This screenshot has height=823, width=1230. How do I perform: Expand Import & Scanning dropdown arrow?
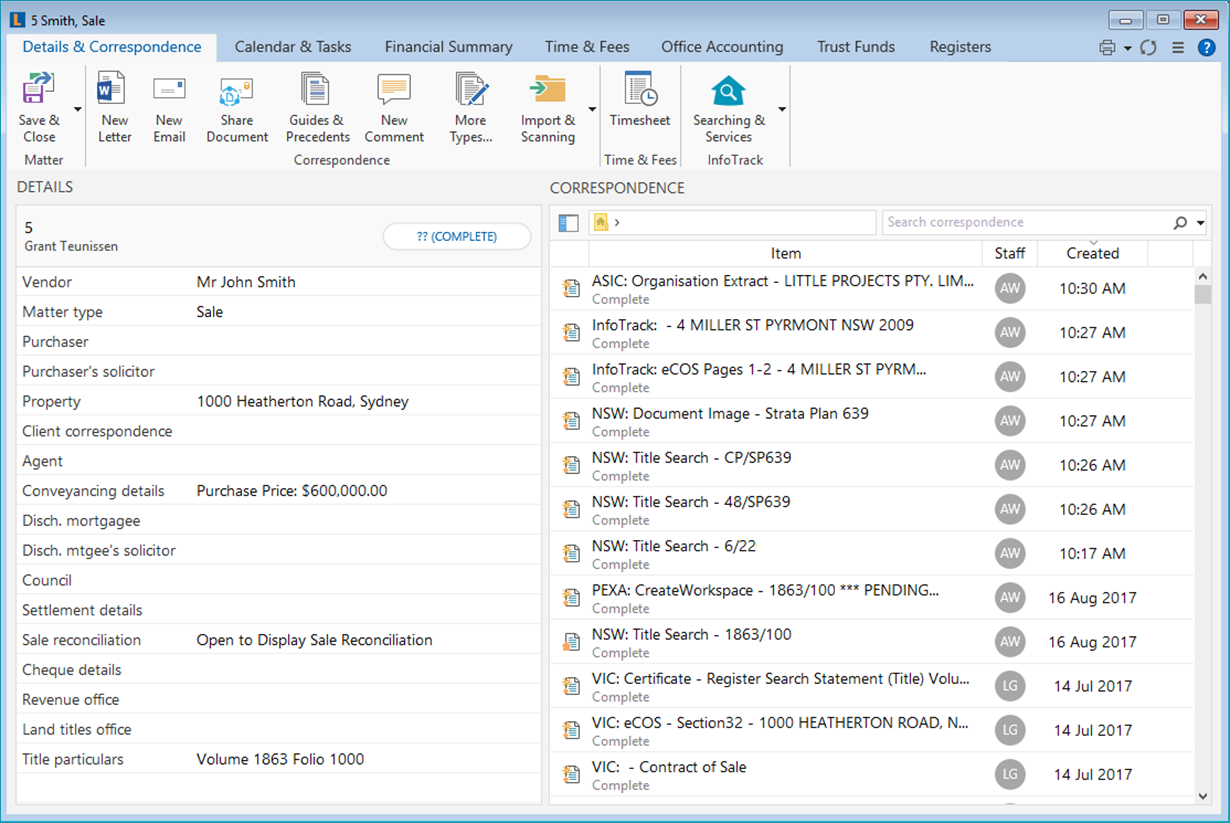pyautogui.click(x=592, y=109)
